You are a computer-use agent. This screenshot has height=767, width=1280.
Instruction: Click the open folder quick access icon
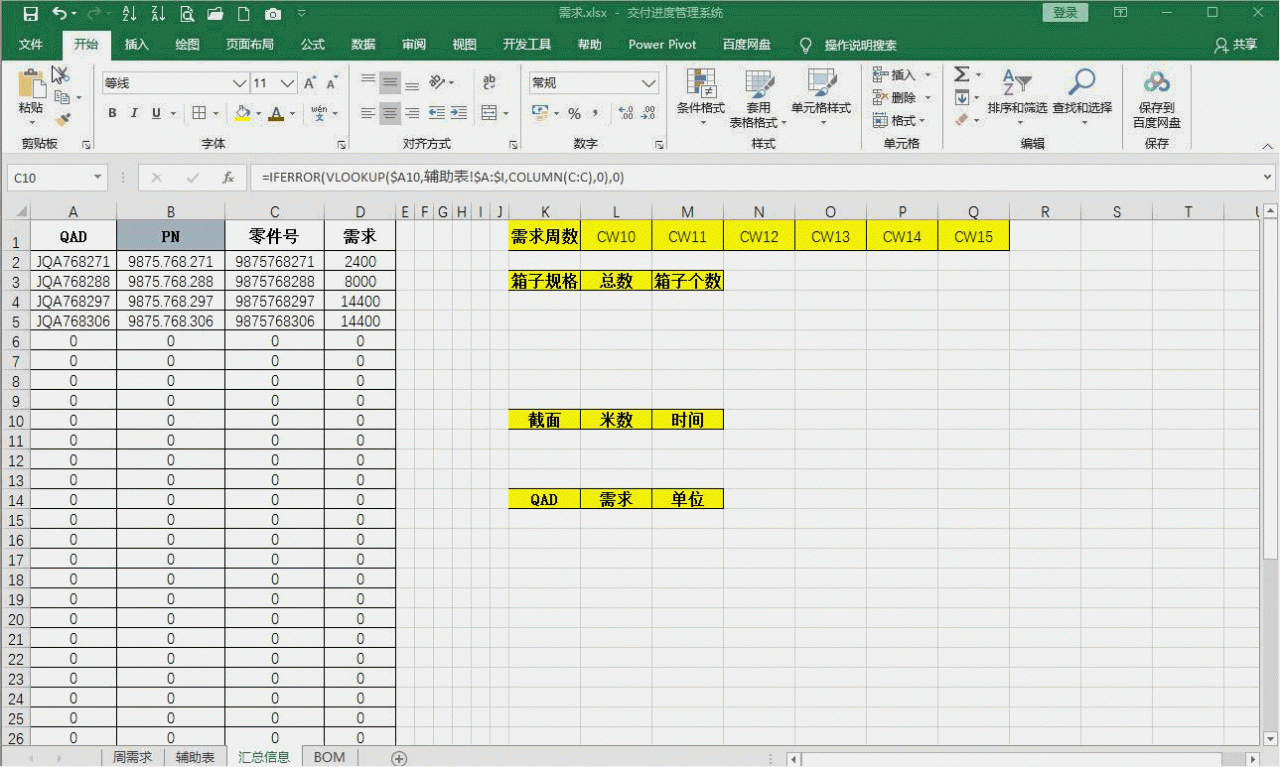coord(215,14)
